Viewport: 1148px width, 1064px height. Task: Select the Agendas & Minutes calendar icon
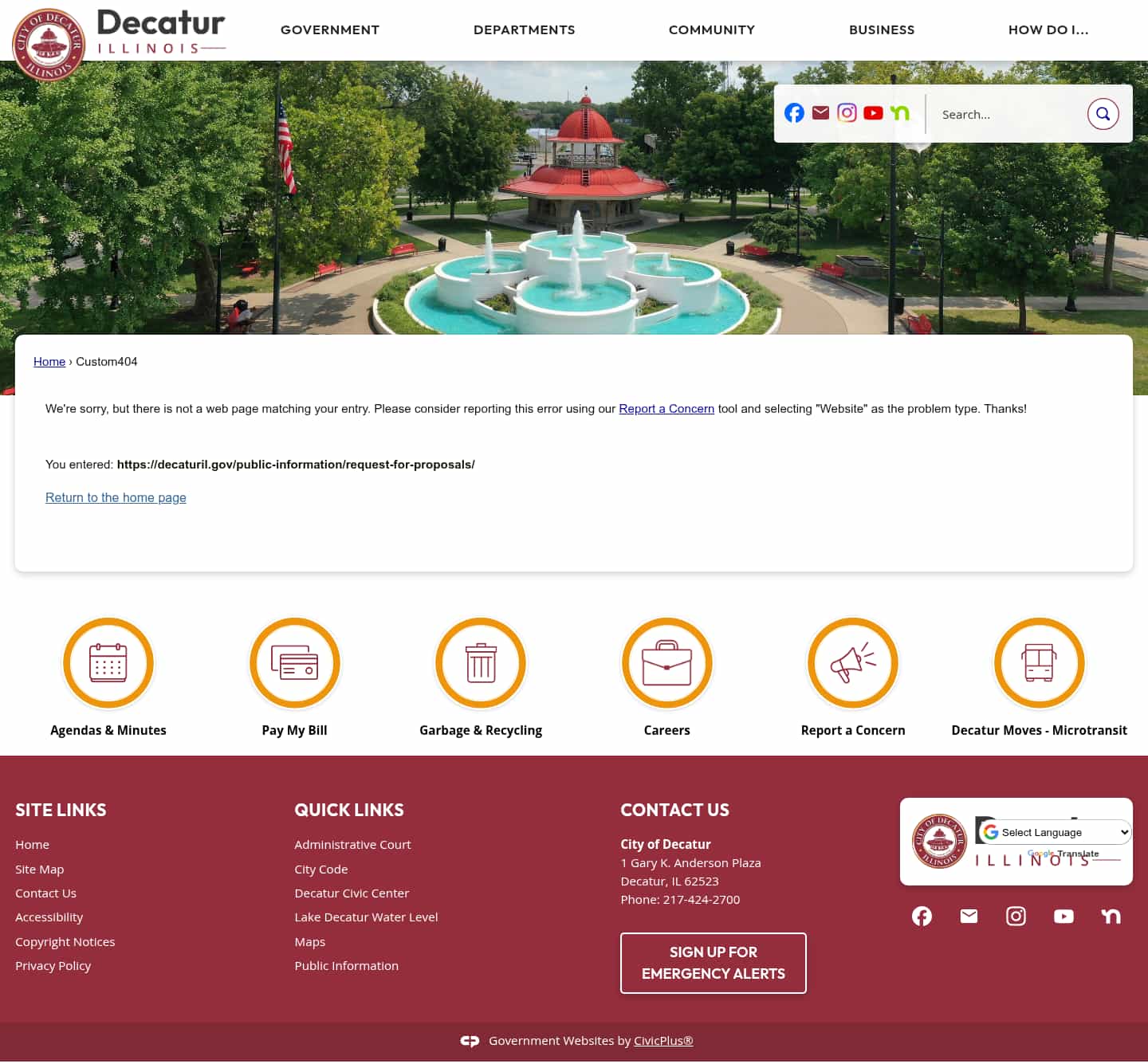pyautogui.click(x=108, y=663)
